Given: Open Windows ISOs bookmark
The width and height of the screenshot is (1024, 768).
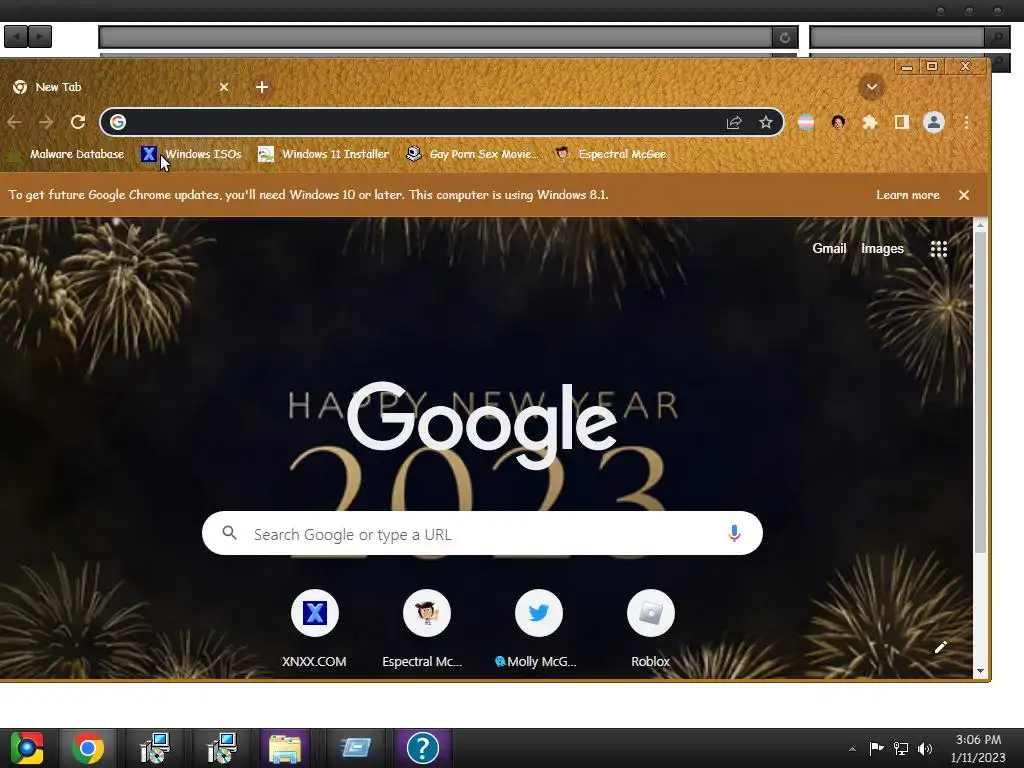Looking at the screenshot, I should pos(191,154).
